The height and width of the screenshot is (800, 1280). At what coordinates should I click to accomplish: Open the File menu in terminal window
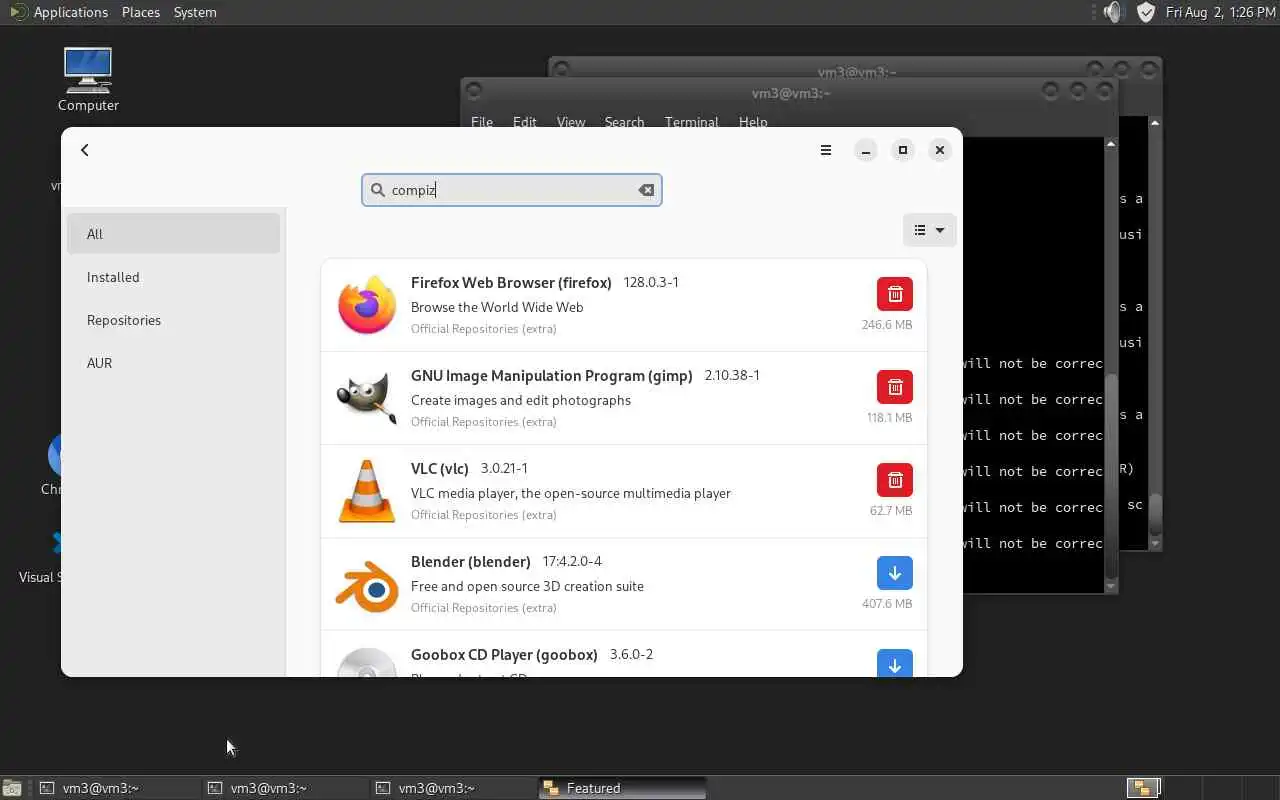coord(482,122)
